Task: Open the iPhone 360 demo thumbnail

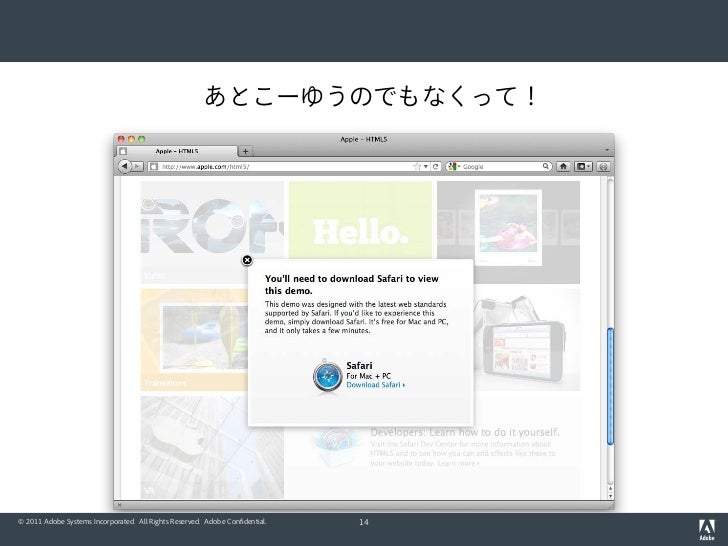Action: (526, 340)
